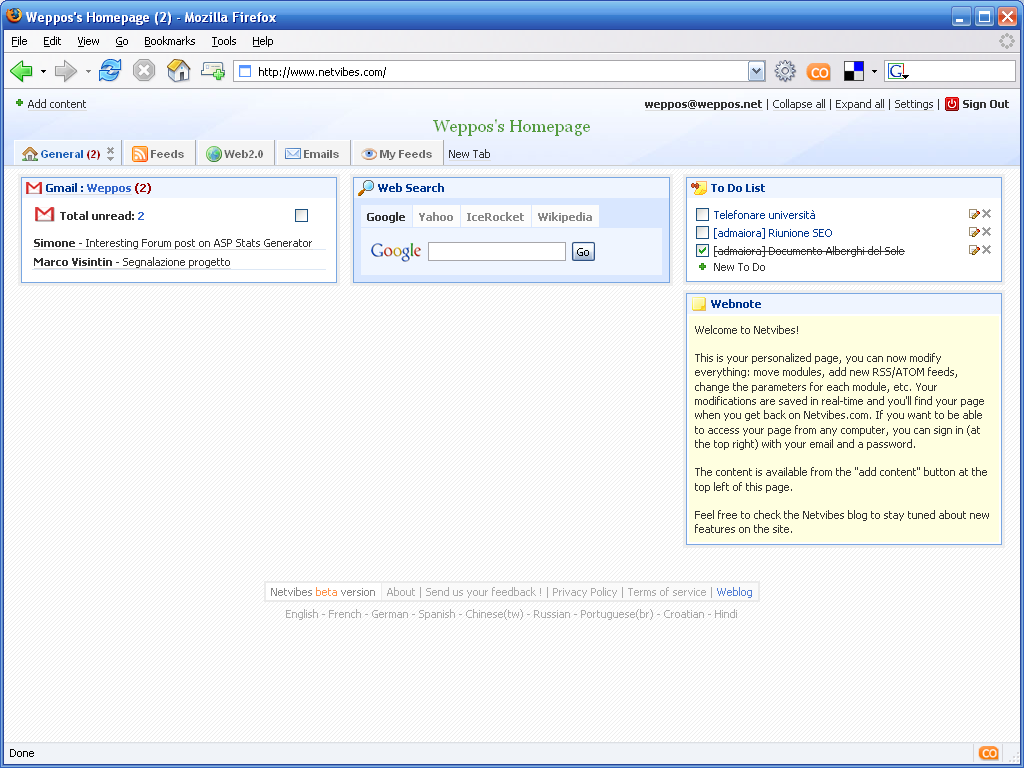Toggle the General tab collapse arrows

coord(110,153)
